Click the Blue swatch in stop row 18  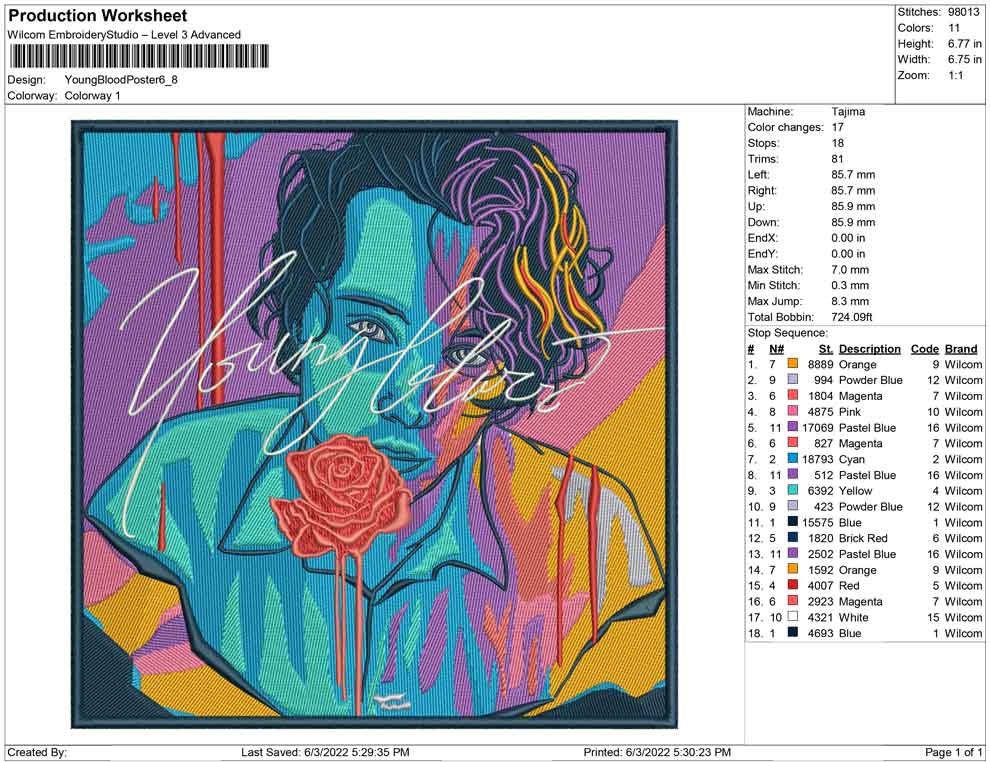click(793, 632)
